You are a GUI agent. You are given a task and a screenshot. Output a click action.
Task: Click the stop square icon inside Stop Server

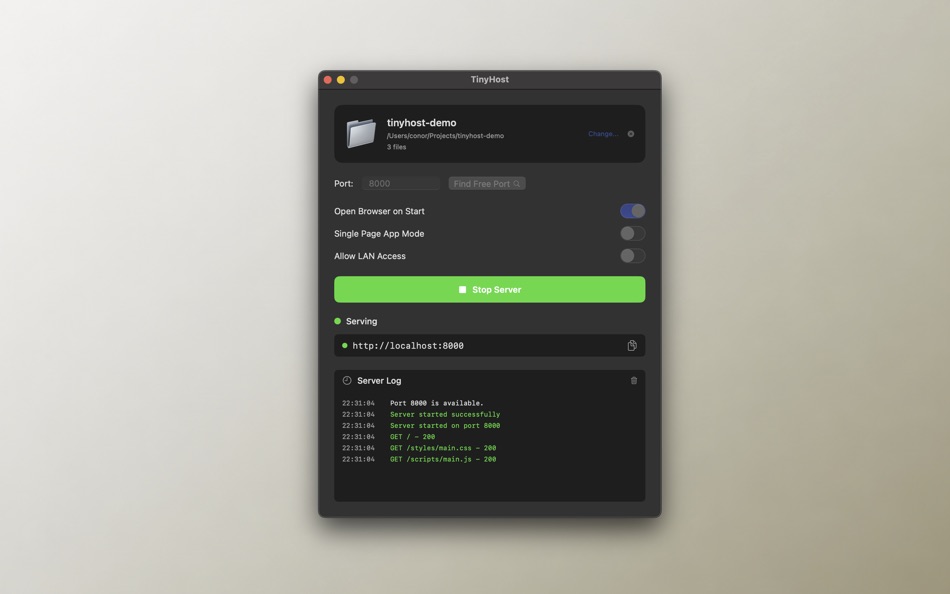(461, 289)
